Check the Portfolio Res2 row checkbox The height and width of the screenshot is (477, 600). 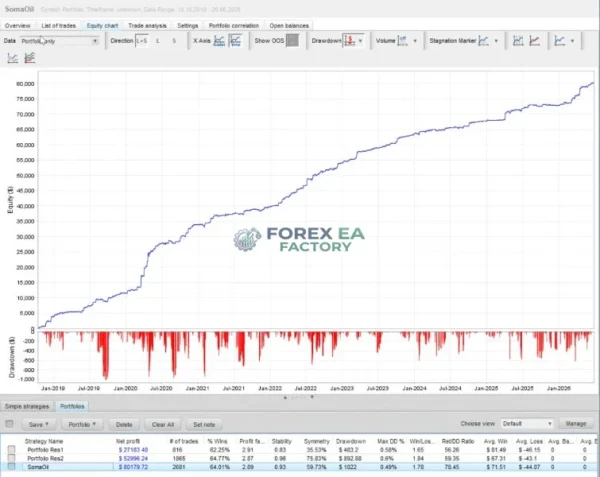11,458
